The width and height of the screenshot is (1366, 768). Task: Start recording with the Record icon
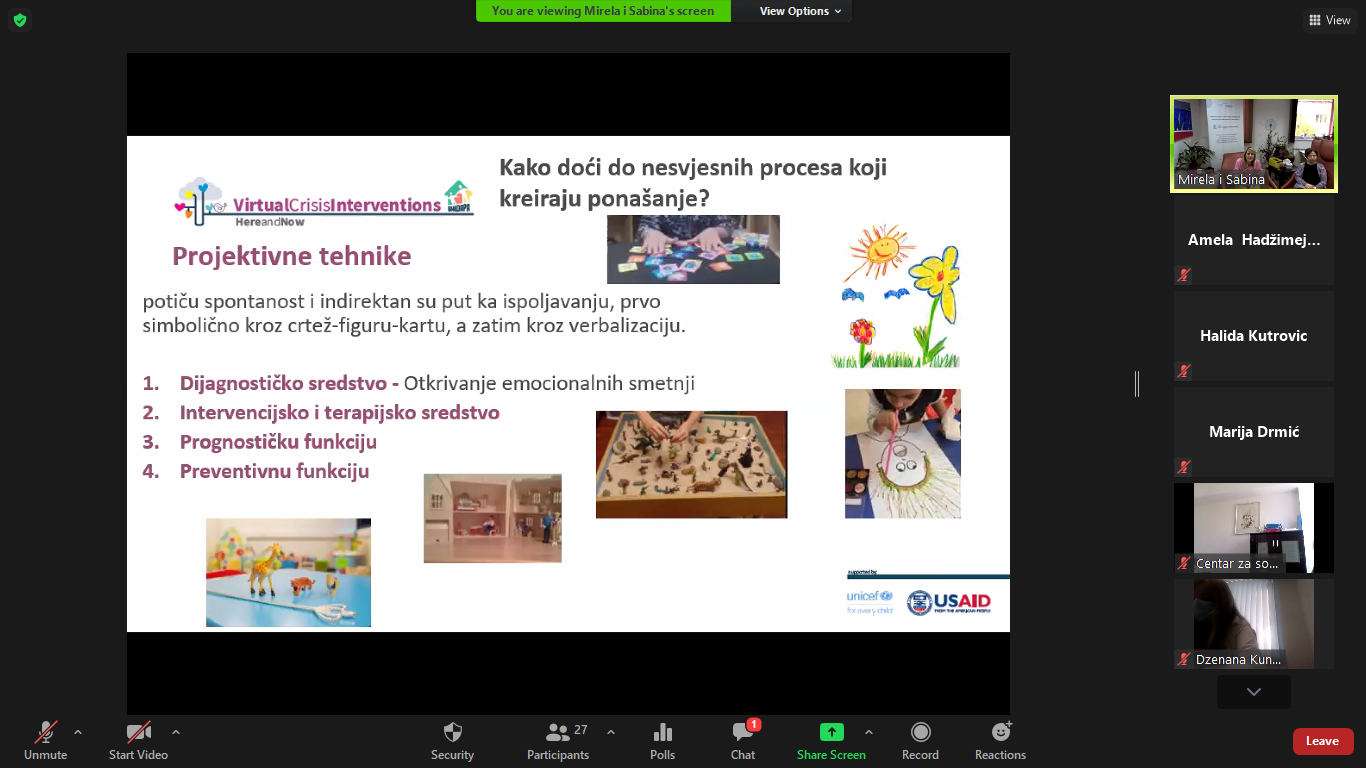tap(920, 732)
